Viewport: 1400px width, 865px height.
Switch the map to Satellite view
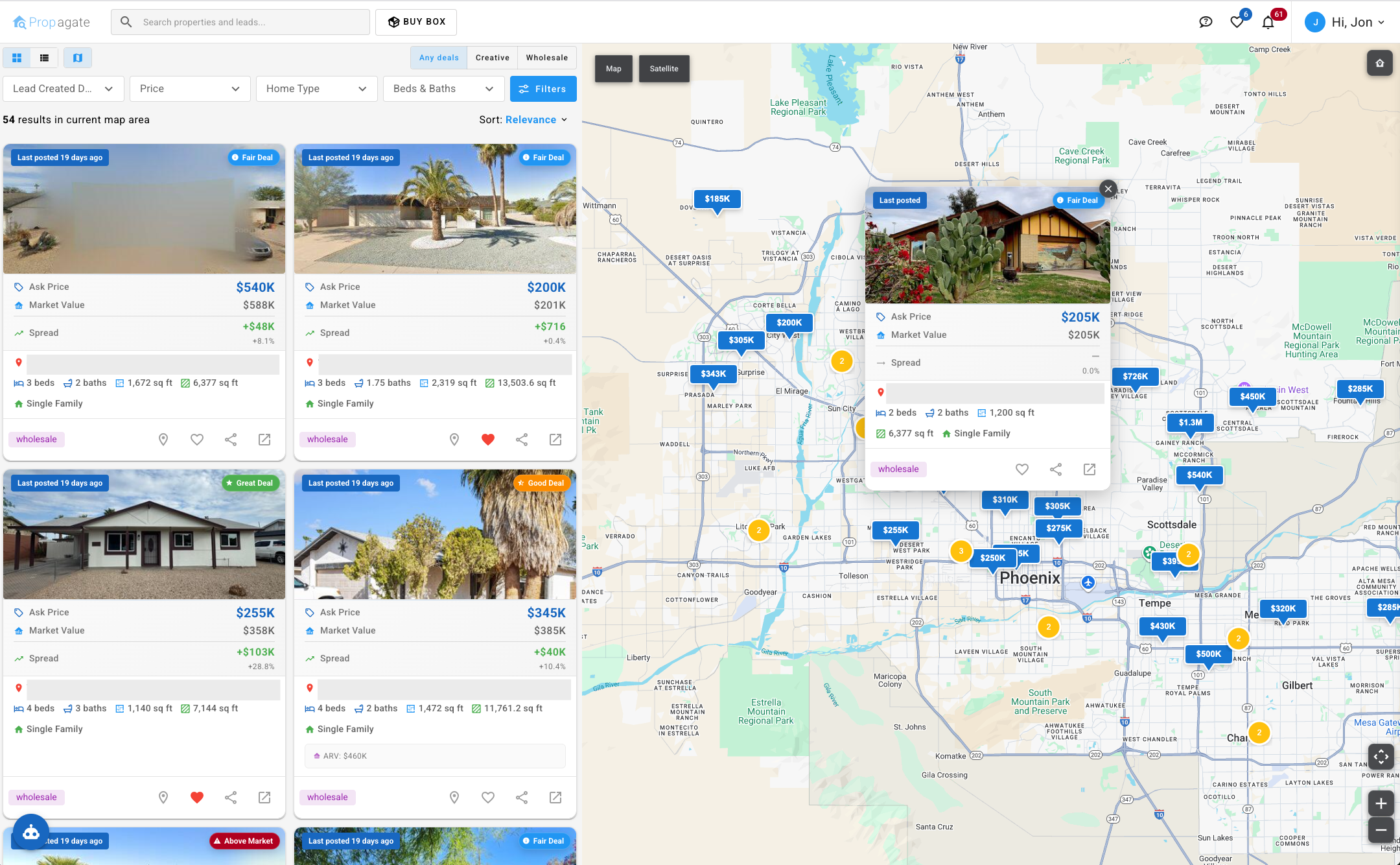tap(663, 68)
